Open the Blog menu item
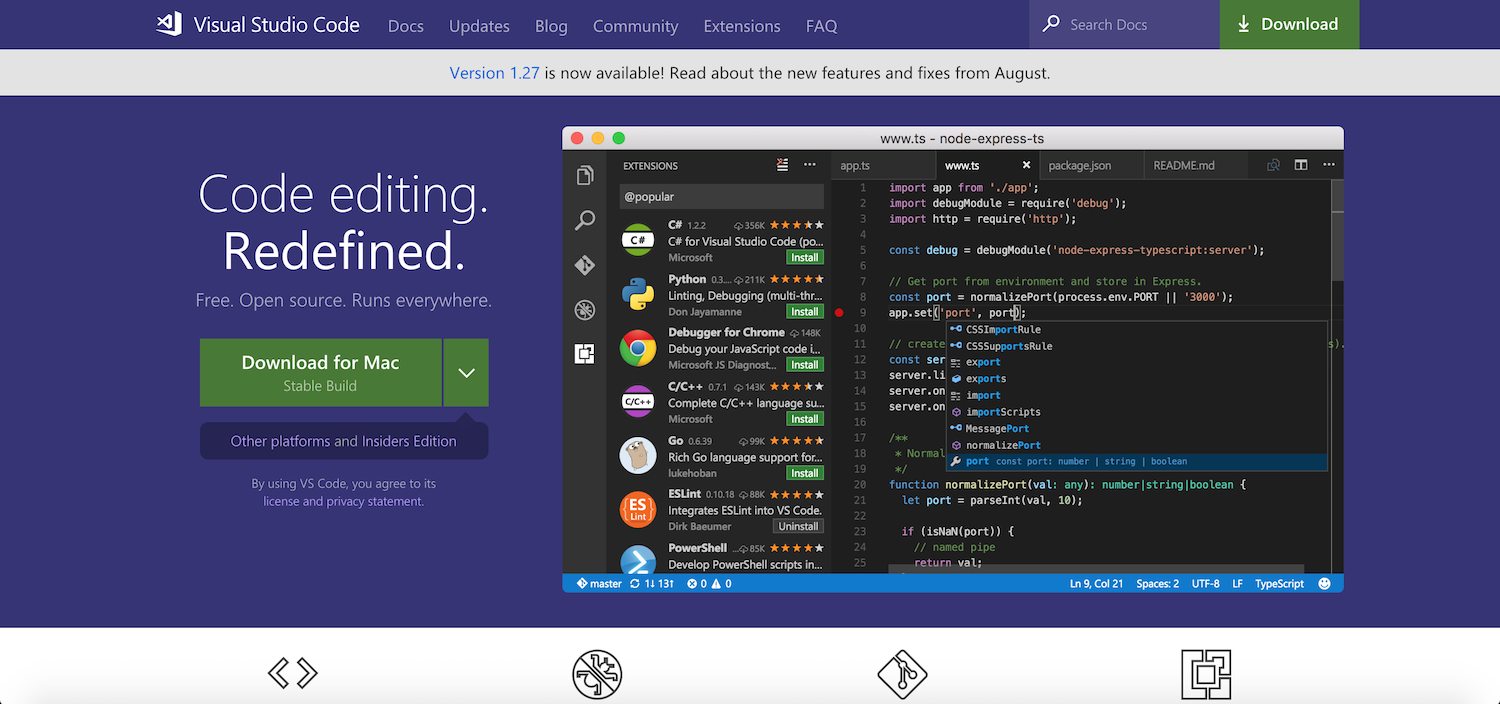 tap(551, 26)
